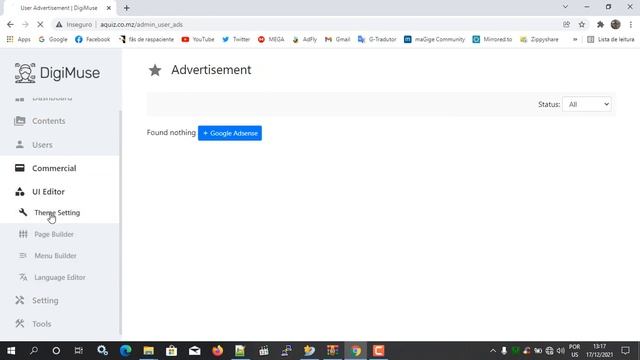Go back in browser history
Image resolution: width=640 pixels, height=360 pixels.
(x=10, y=24)
